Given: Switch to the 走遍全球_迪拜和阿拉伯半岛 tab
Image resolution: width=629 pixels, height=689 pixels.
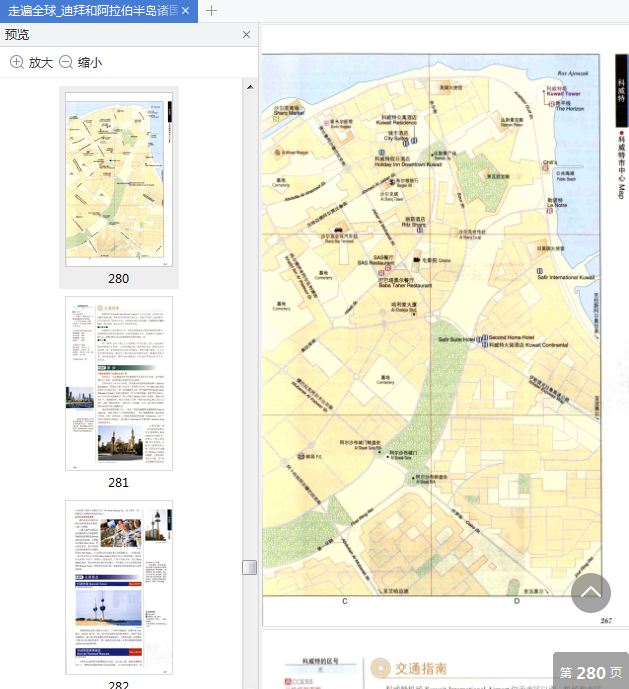Looking at the screenshot, I should coord(90,10).
